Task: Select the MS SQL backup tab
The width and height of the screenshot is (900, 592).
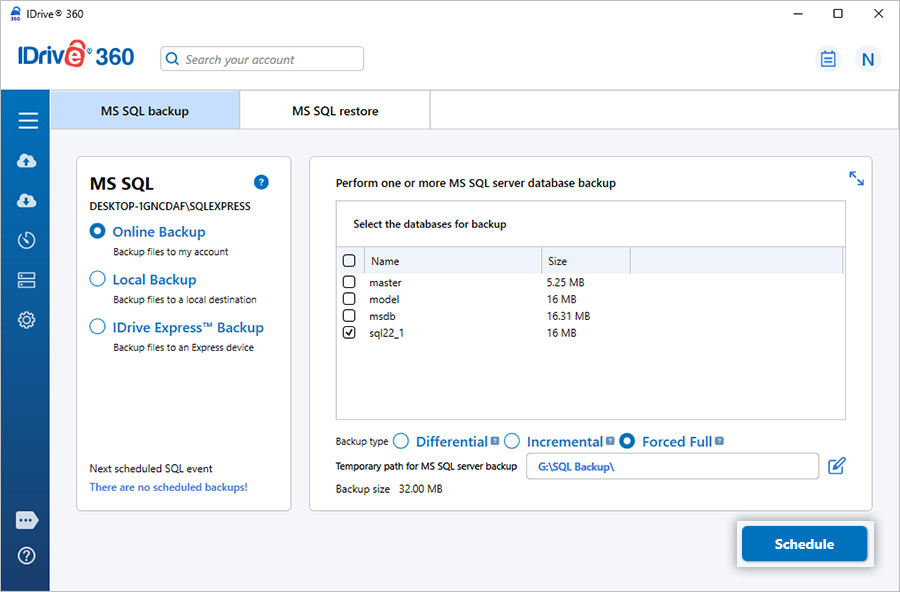Action: click(145, 111)
